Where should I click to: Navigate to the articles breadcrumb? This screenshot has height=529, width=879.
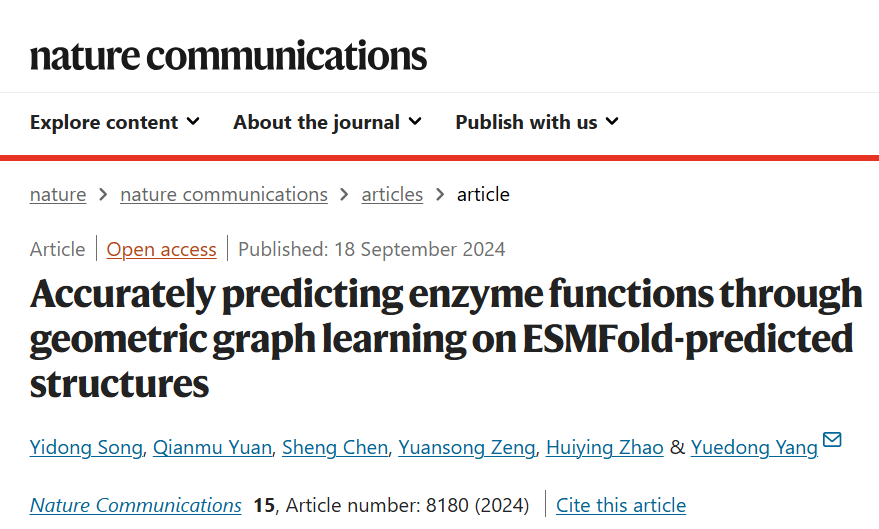392,194
